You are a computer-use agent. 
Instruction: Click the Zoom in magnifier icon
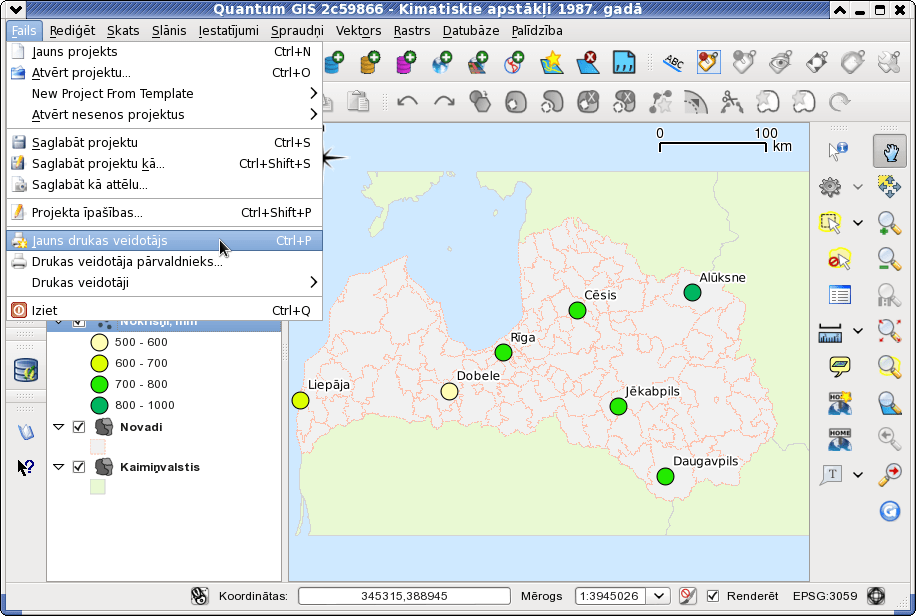tap(889, 223)
